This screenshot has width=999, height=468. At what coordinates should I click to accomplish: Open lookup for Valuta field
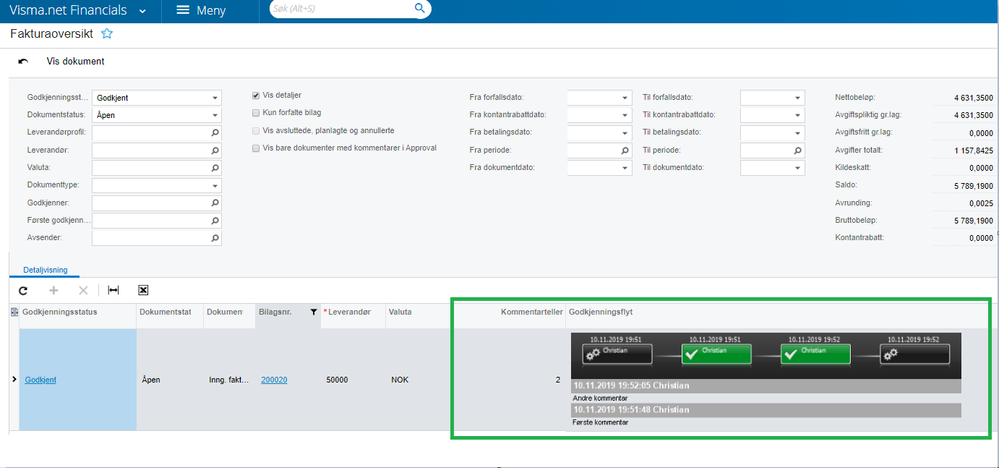[215, 168]
